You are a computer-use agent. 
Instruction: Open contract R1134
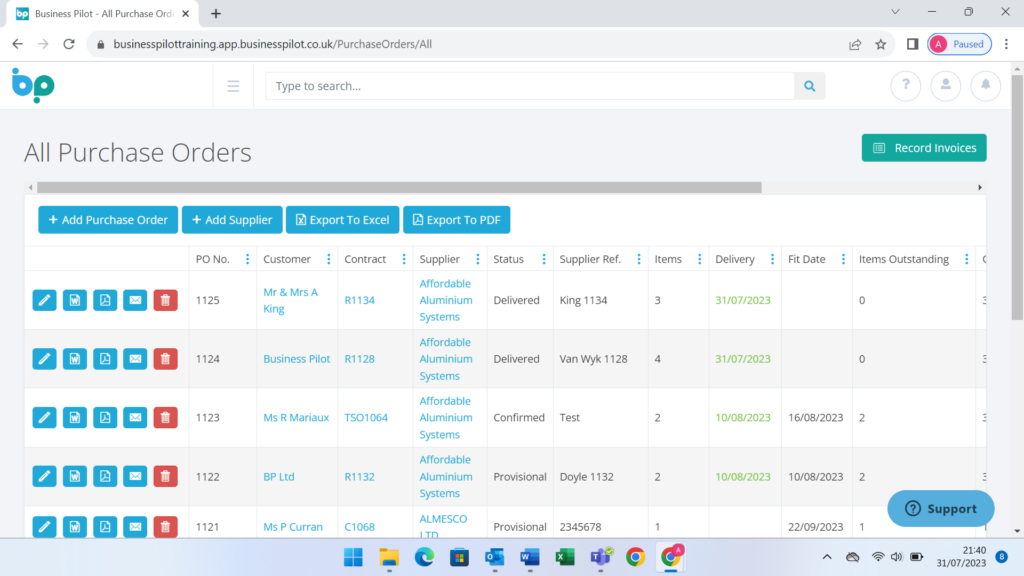click(x=360, y=300)
